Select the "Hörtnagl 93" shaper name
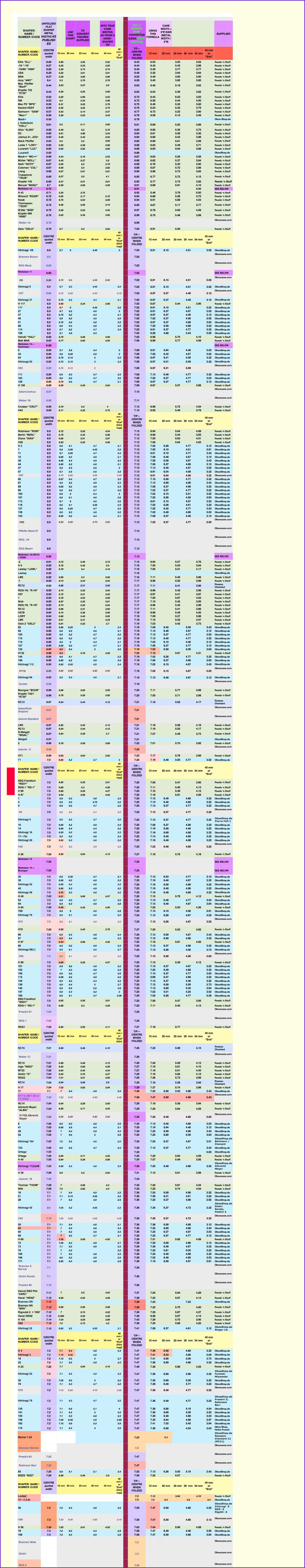Viewport: 305px width, 1568px height. click(25, 362)
